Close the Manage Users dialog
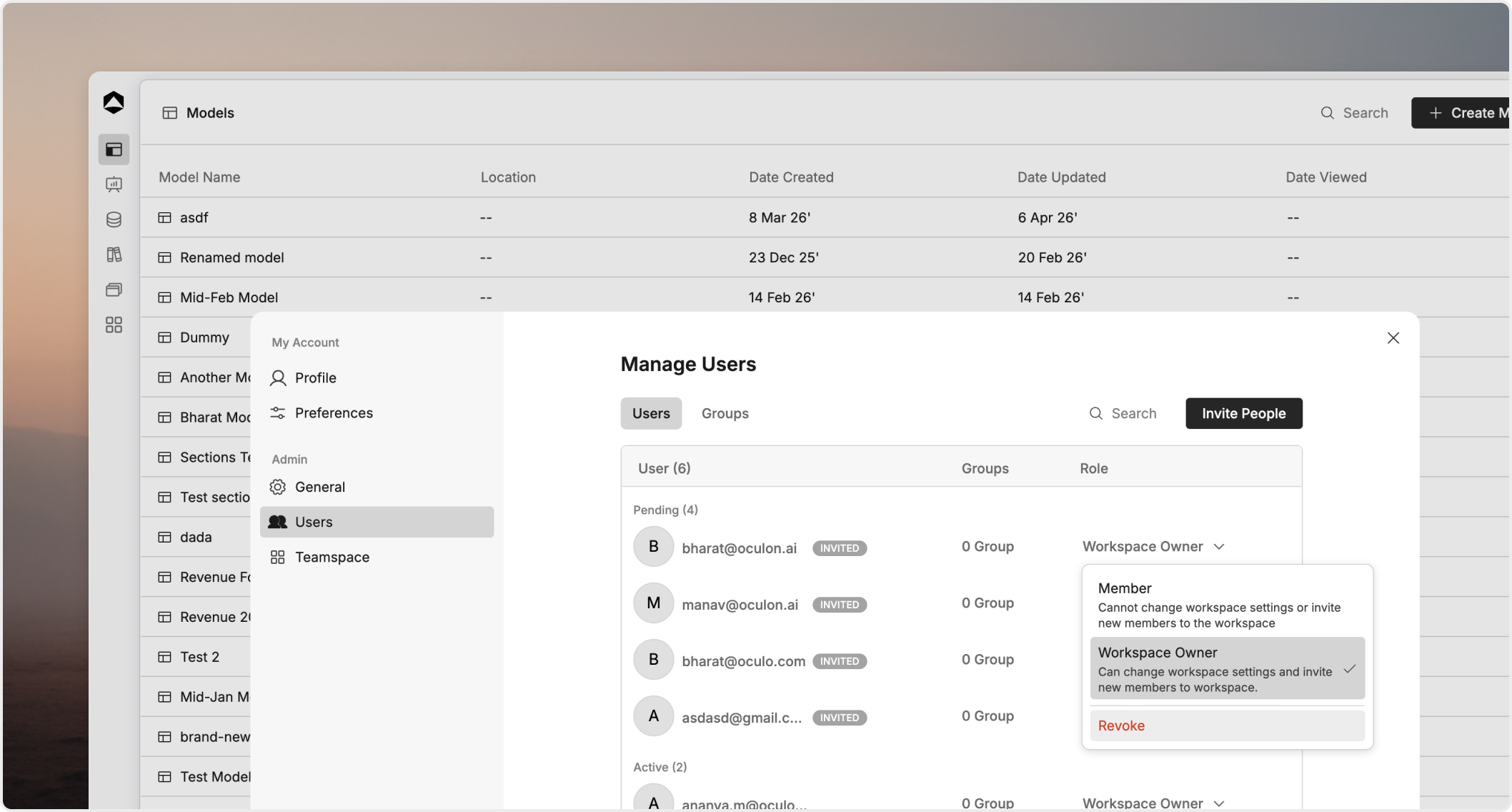 (x=1393, y=338)
